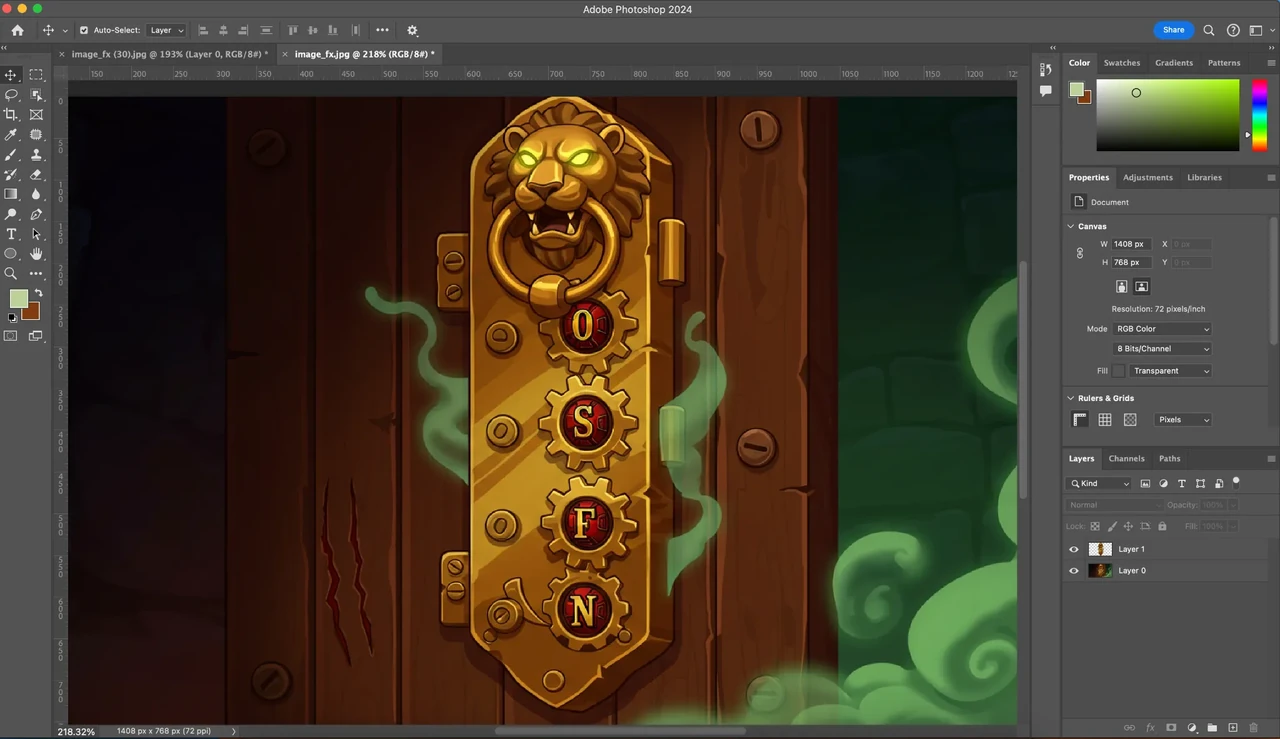
Task: Click the hue slider in Color panel
Action: (1260, 115)
